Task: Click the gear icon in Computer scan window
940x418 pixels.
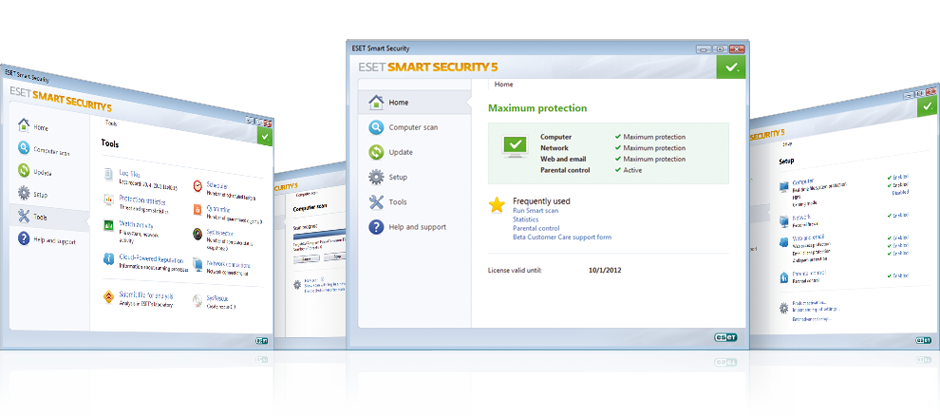Action: pos(297,285)
